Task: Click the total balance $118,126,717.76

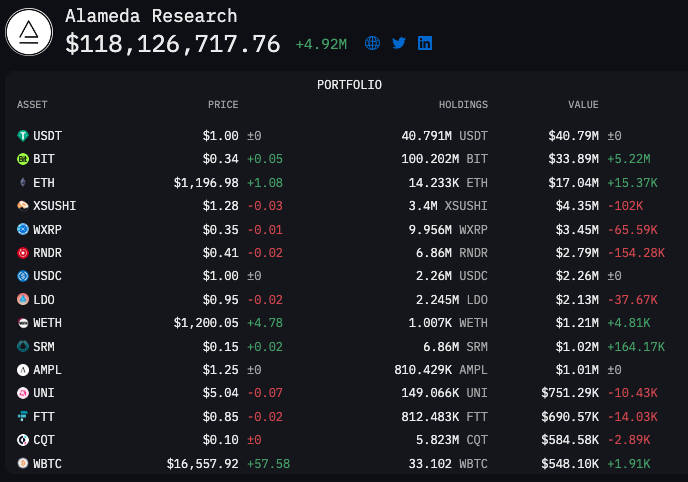Action: (x=173, y=44)
